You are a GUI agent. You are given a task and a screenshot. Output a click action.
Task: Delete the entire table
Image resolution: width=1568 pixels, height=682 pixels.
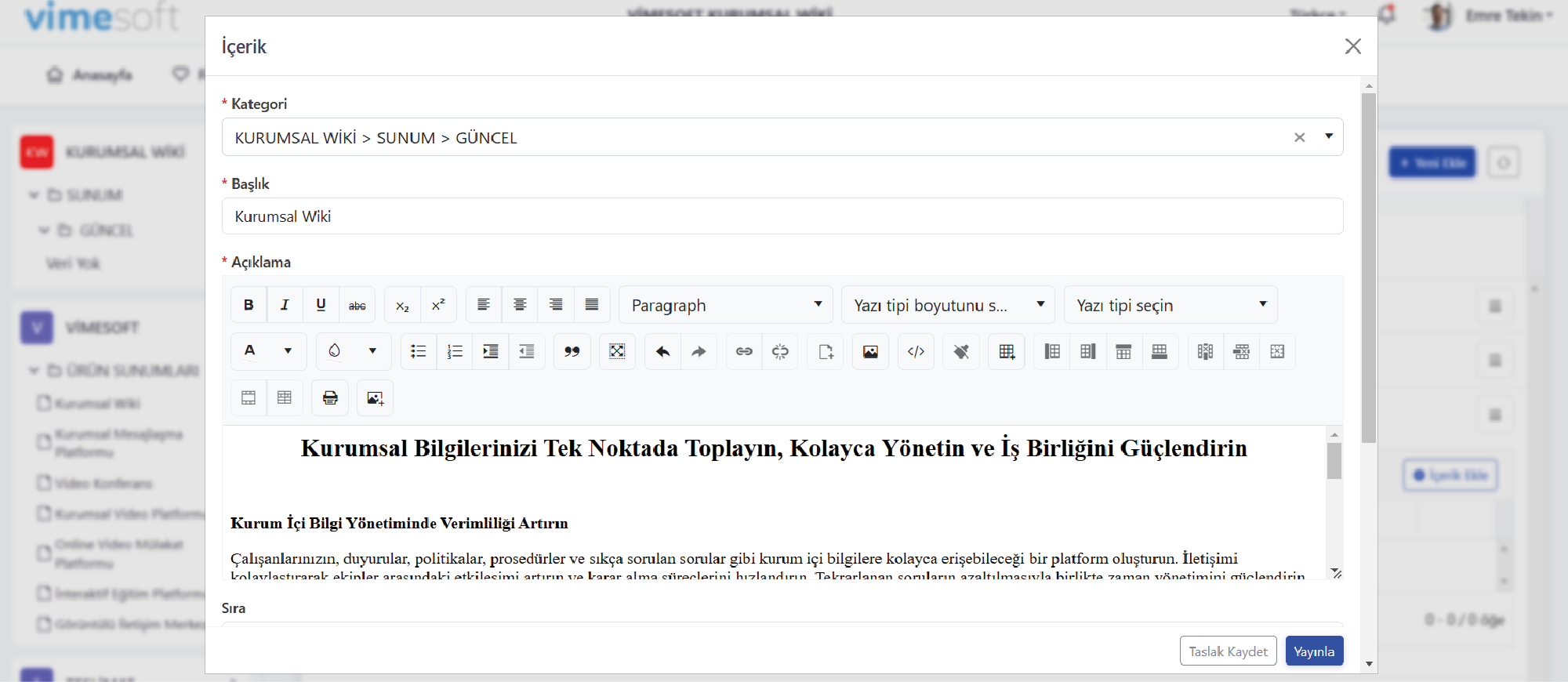1278,351
